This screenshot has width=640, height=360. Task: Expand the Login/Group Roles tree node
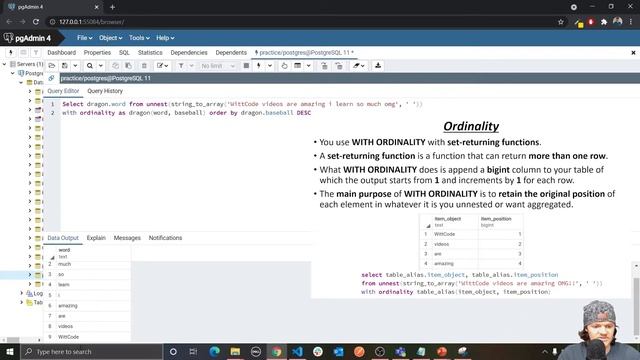pos(21,293)
